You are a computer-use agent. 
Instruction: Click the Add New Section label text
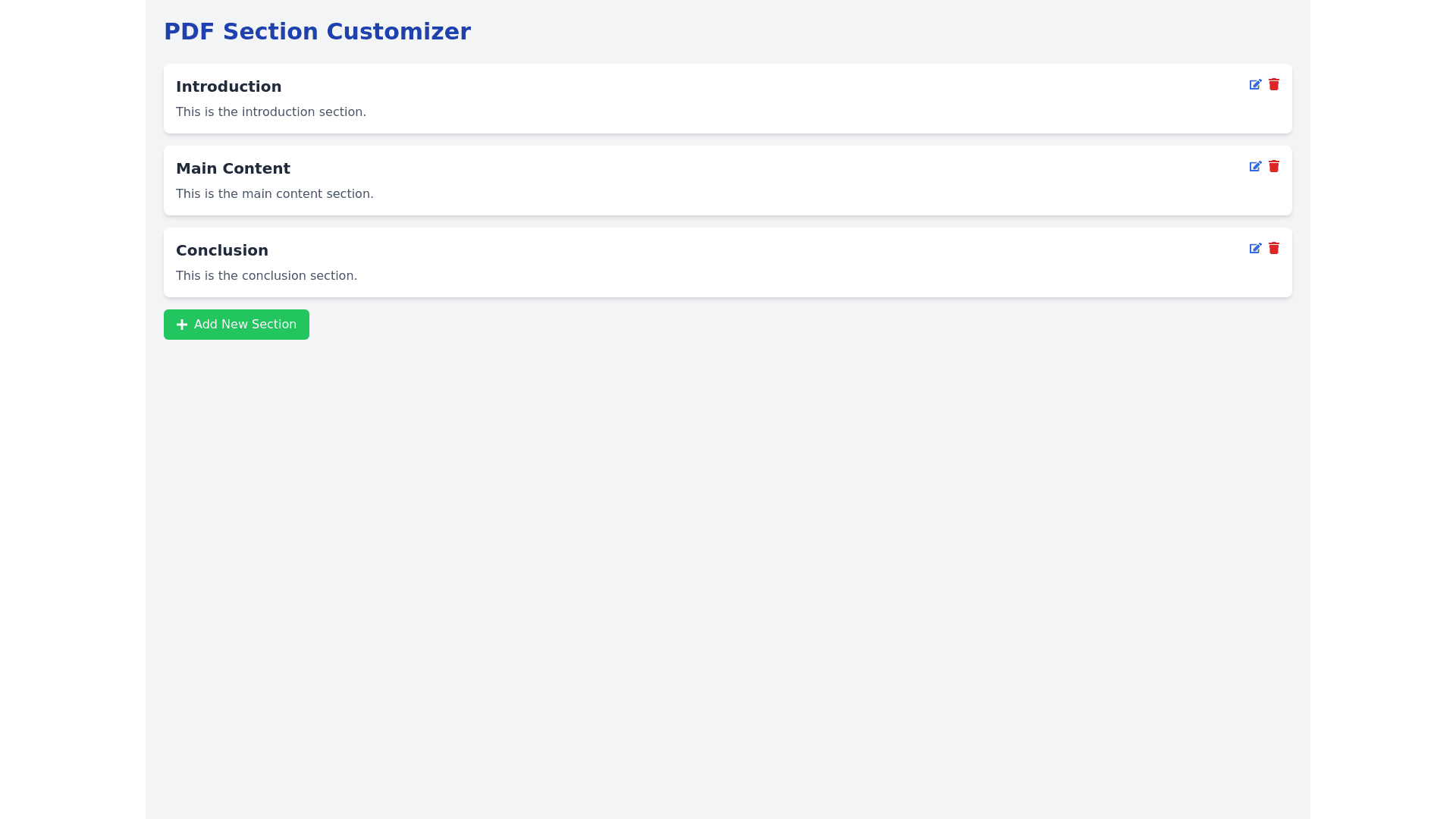click(245, 325)
